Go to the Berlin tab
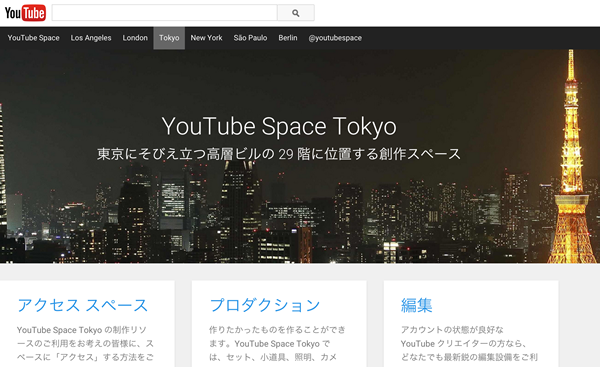This screenshot has width=600, height=367. (288, 38)
